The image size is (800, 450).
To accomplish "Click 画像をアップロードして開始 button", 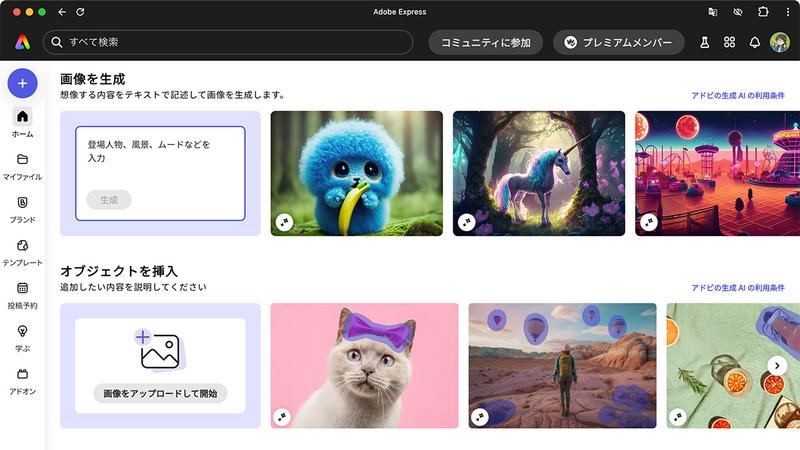I will tap(160, 393).
